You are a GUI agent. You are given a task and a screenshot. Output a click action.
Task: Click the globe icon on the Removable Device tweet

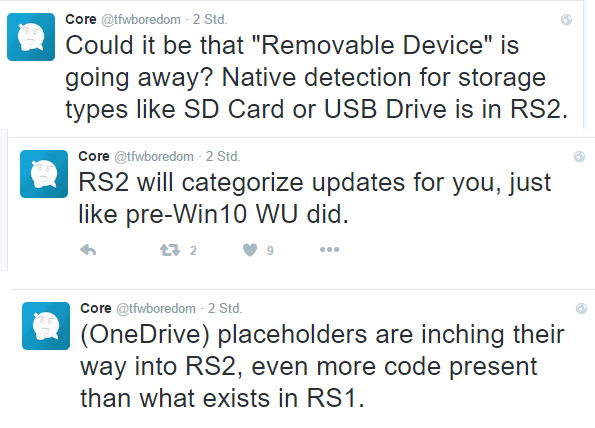pyautogui.click(x=567, y=19)
